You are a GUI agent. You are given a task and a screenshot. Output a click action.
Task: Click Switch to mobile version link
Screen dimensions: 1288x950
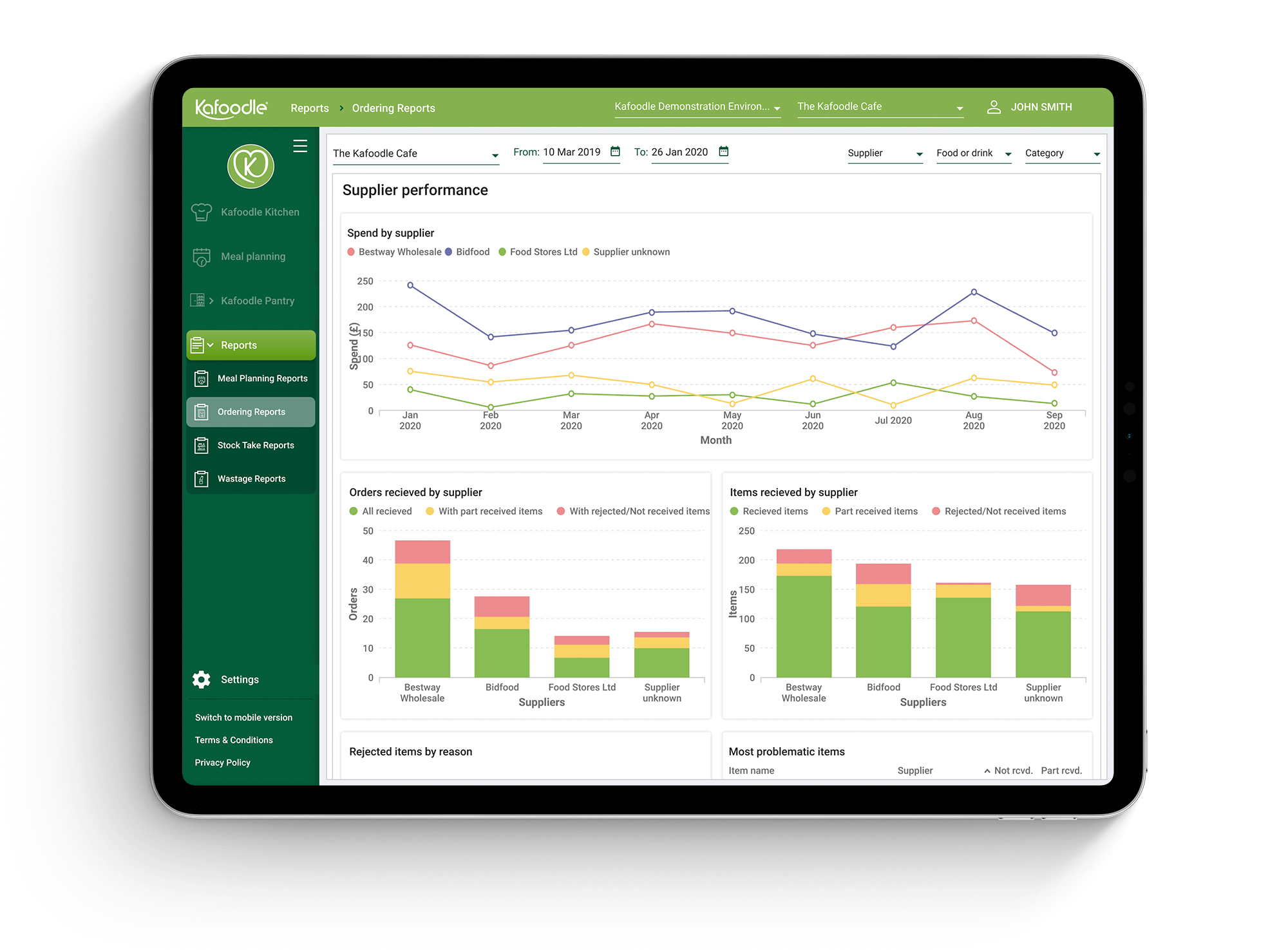click(x=243, y=717)
